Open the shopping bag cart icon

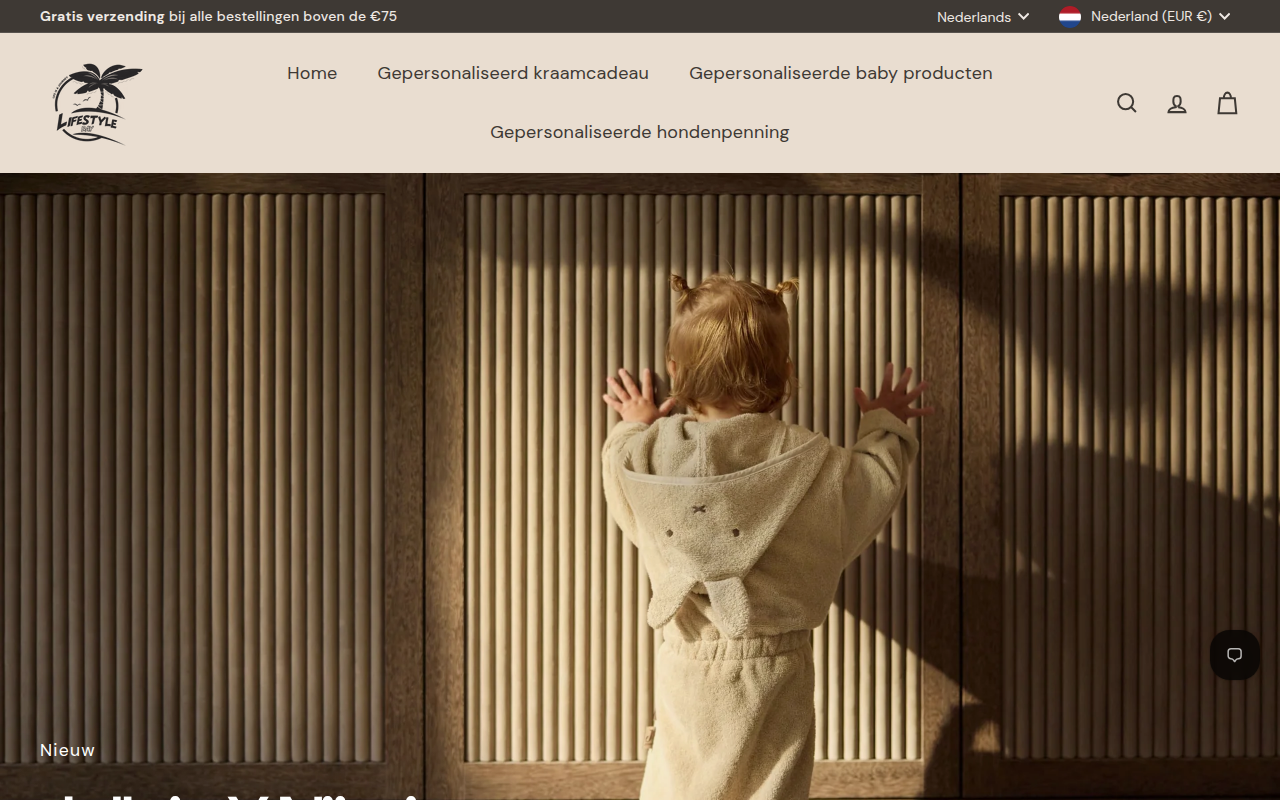[1227, 103]
